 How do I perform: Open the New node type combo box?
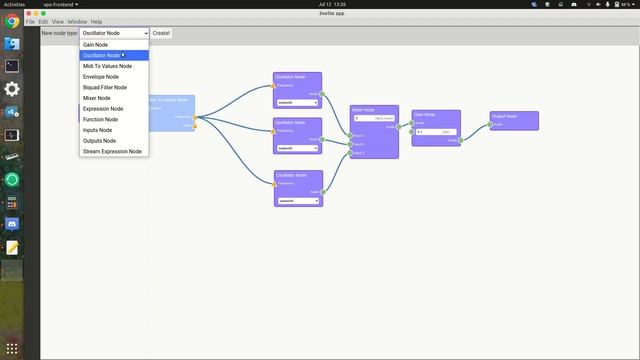pyautogui.click(x=114, y=33)
